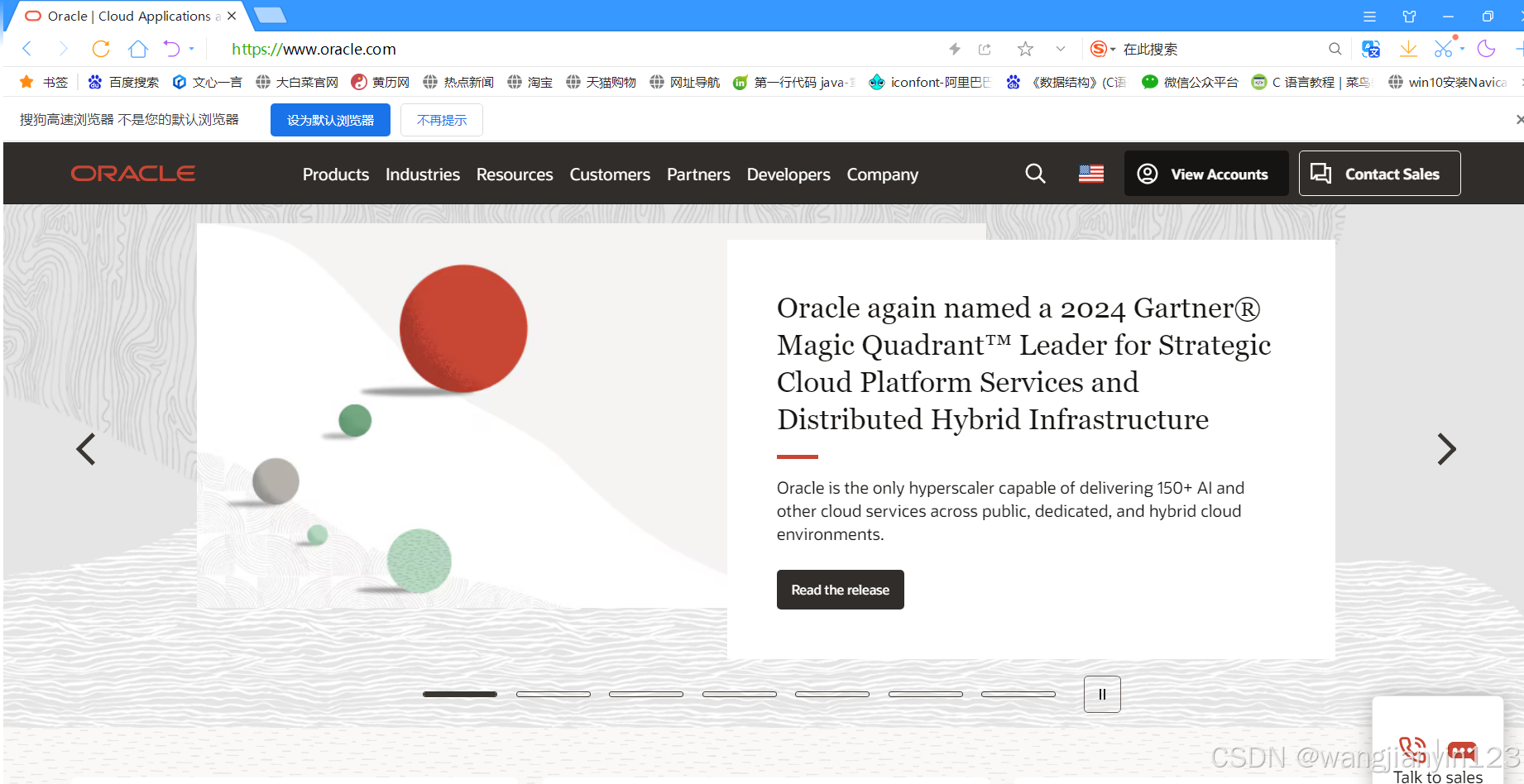Open the downloads arrow icon
The height and width of the screenshot is (784, 1524).
(1408, 49)
